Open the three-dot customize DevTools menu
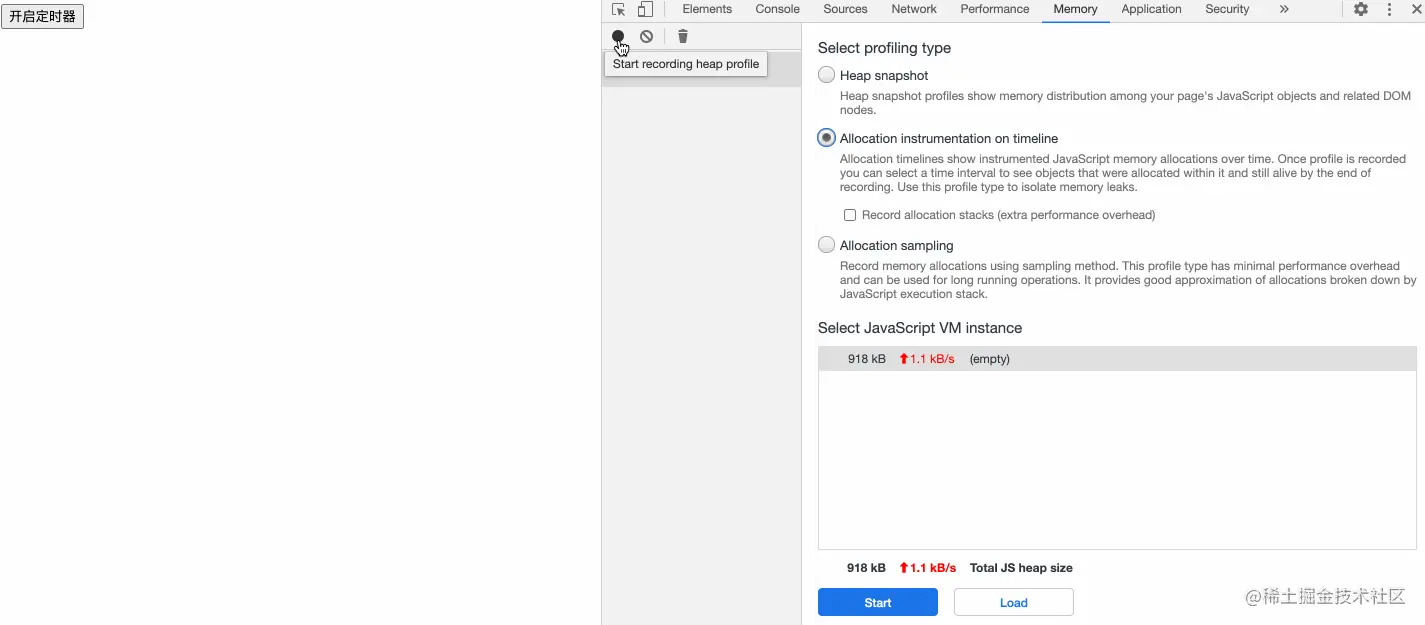Screen dimensions: 1425x625 pos(1389,9)
